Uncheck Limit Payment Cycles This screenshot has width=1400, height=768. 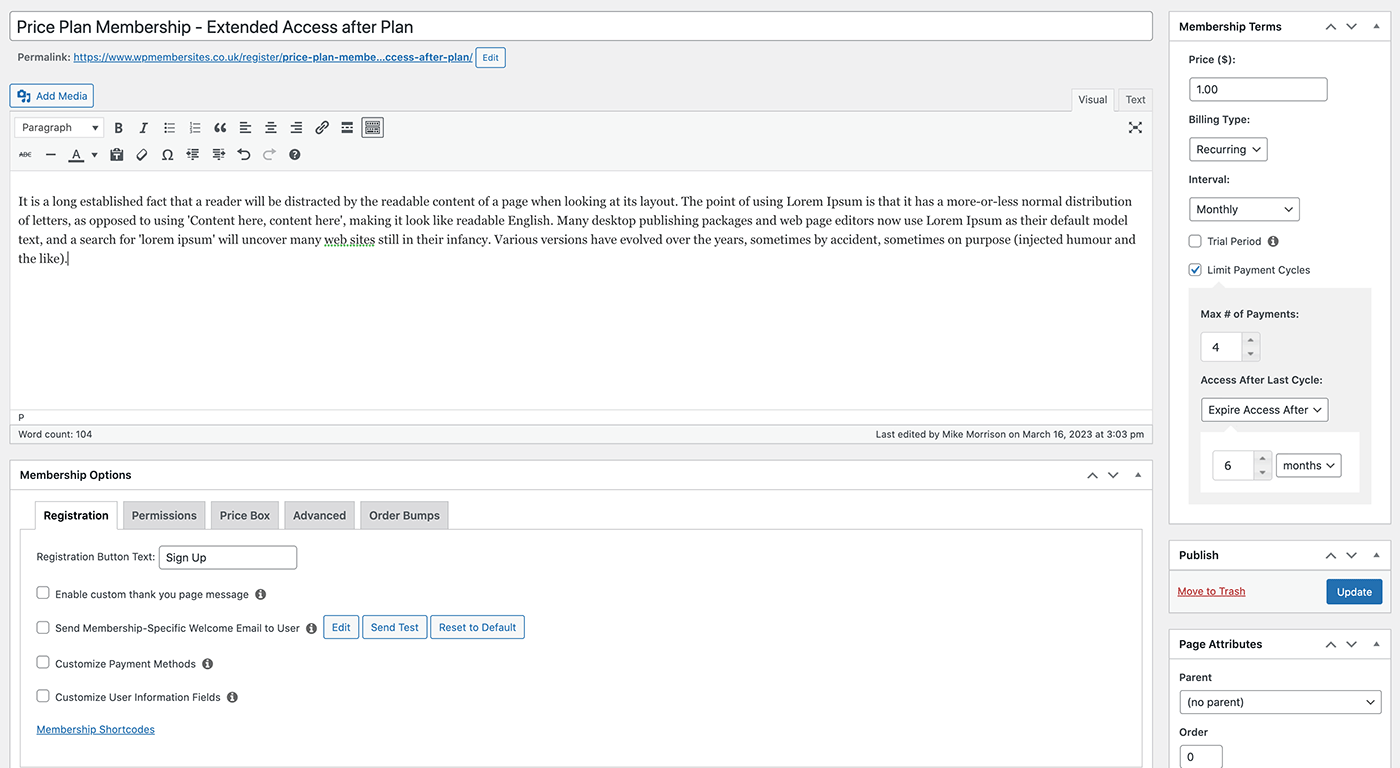pyautogui.click(x=1195, y=270)
